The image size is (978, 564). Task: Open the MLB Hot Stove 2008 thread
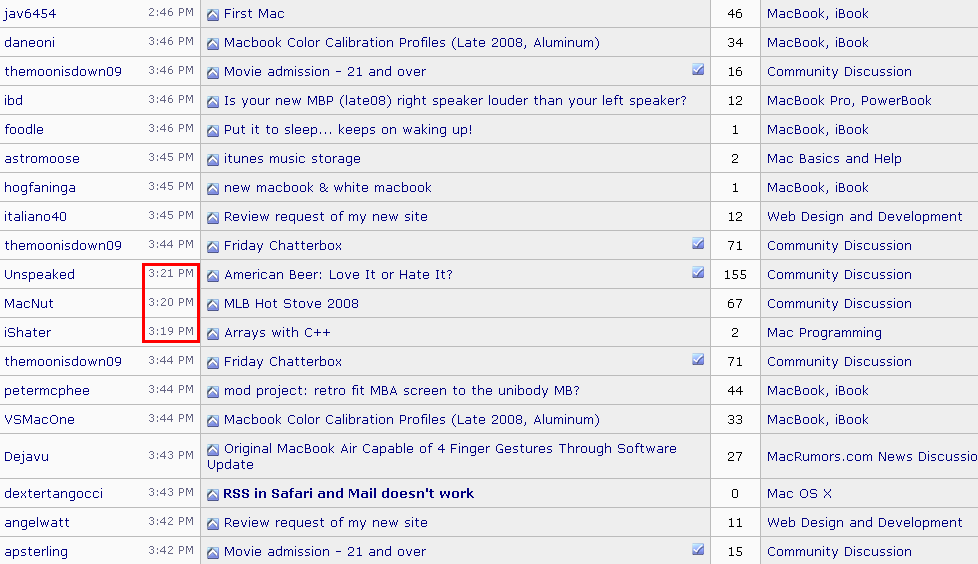(x=291, y=304)
